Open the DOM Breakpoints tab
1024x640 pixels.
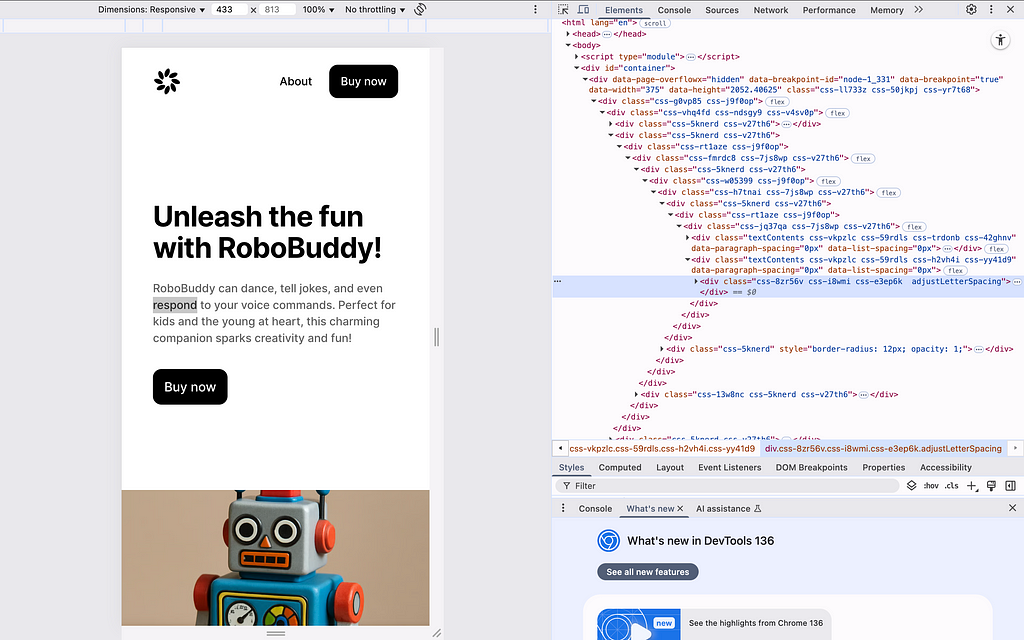pyautogui.click(x=811, y=468)
